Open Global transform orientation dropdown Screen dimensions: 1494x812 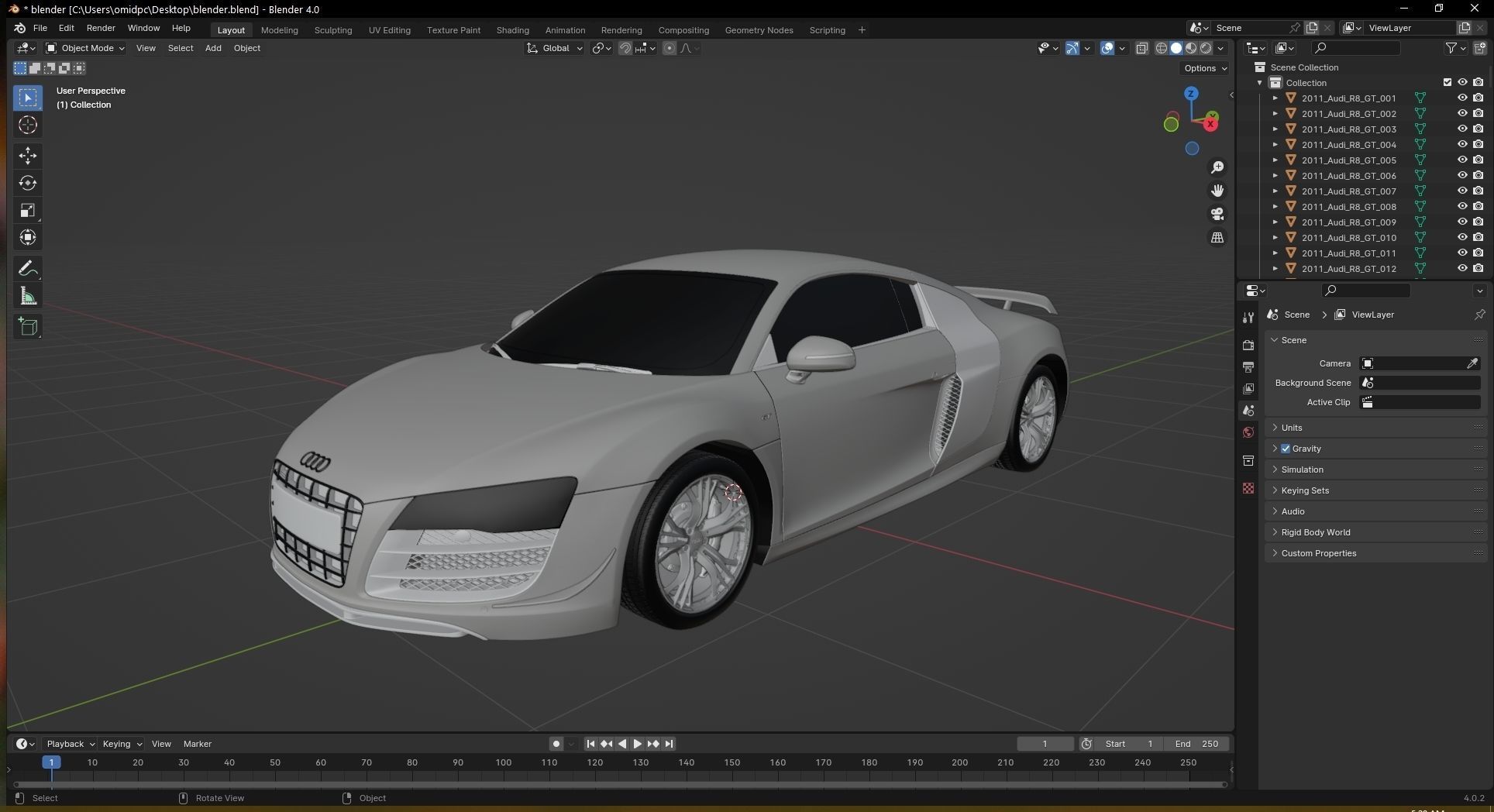[555, 48]
